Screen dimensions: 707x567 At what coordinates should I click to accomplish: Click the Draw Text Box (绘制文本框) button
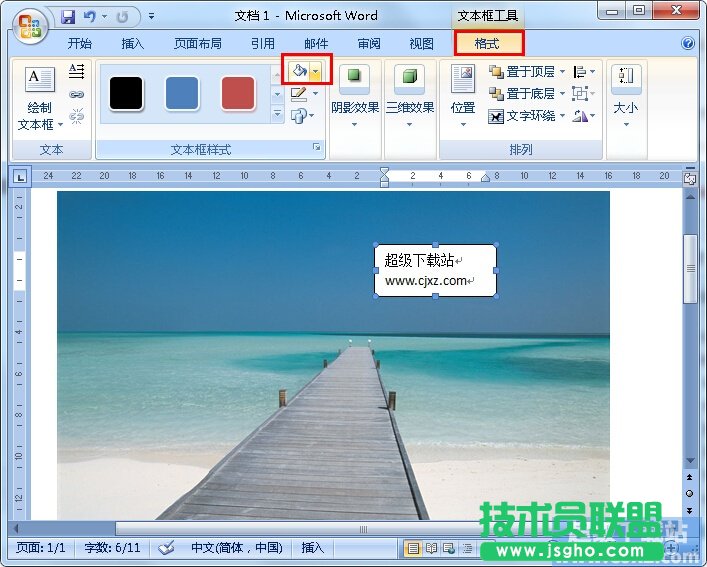[x=40, y=100]
